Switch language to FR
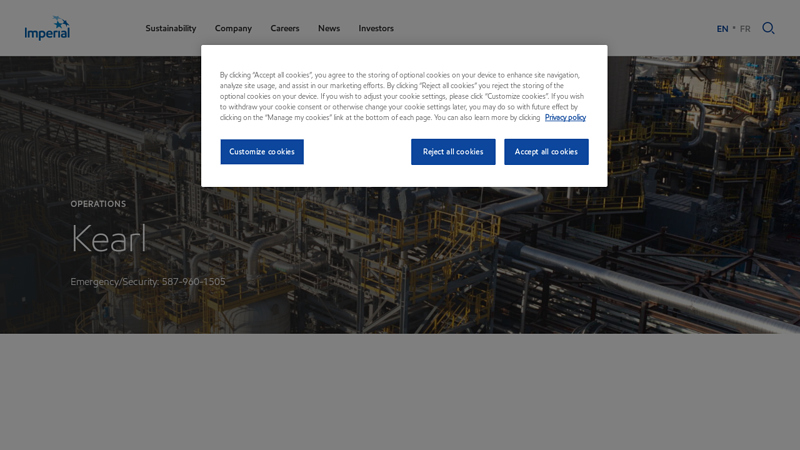The image size is (800, 450). point(745,29)
